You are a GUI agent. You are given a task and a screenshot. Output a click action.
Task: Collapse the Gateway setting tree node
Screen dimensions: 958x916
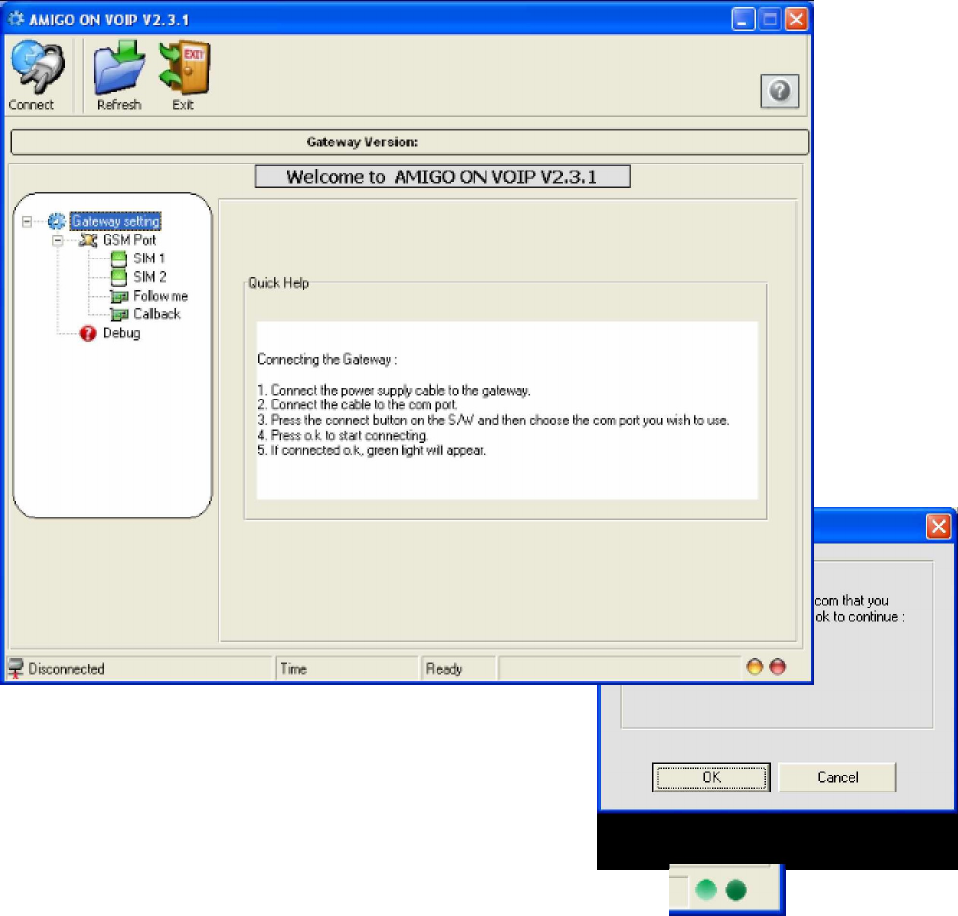point(27,221)
